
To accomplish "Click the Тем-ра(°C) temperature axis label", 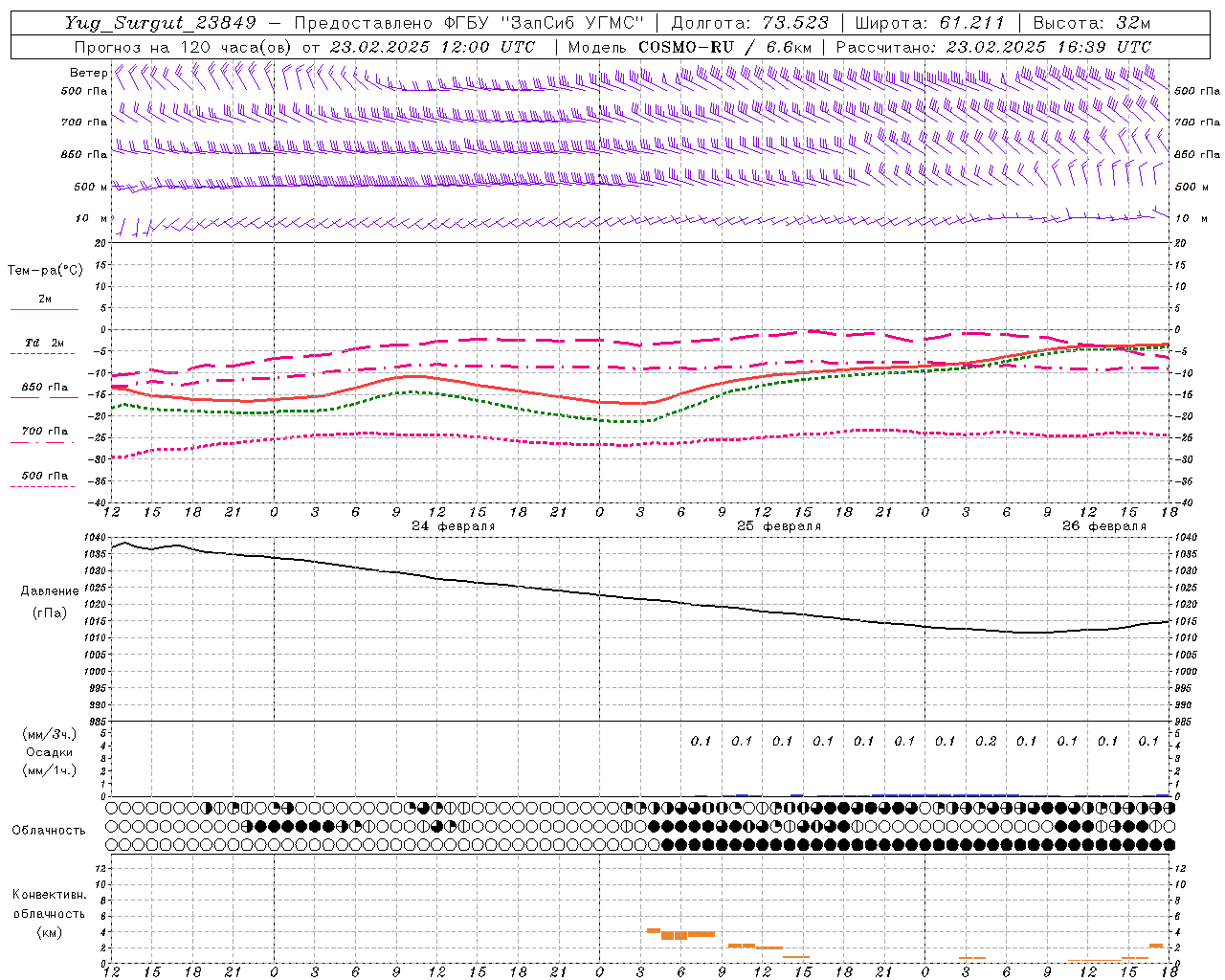I will [x=45, y=270].
